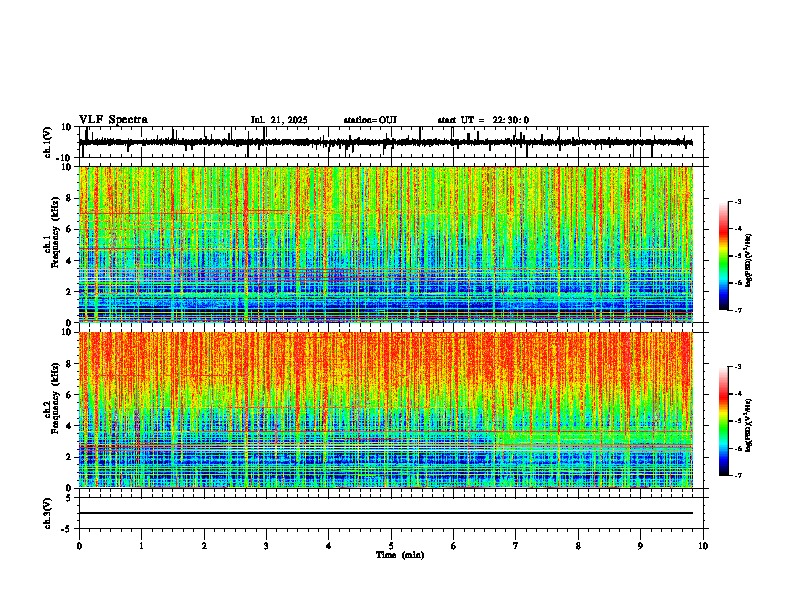This screenshot has width=792, height=612.
Task: Click the "-3" label atop the ch.1 color bar
Action: pyautogui.click(x=737, y=201)
